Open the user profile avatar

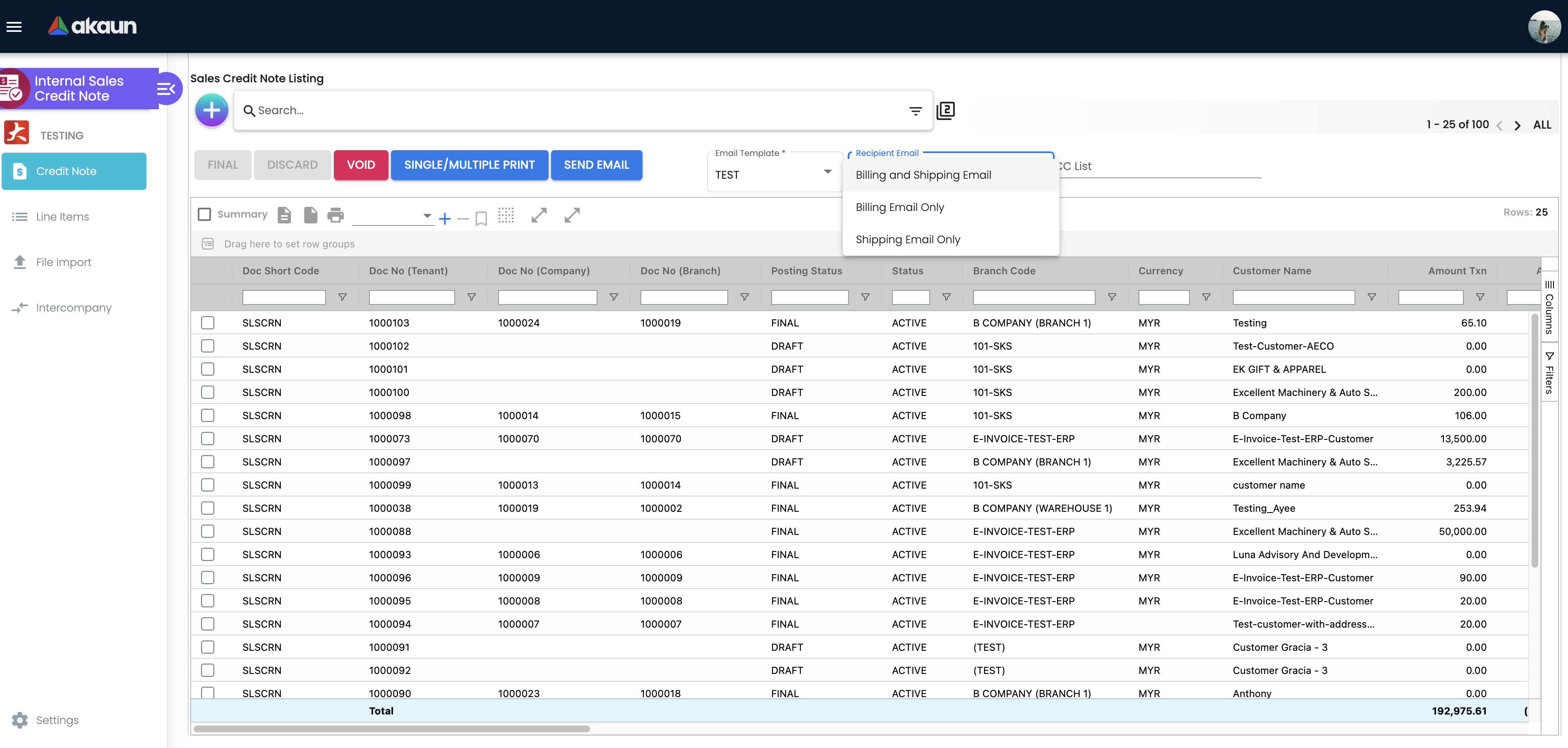[1545, 27]
